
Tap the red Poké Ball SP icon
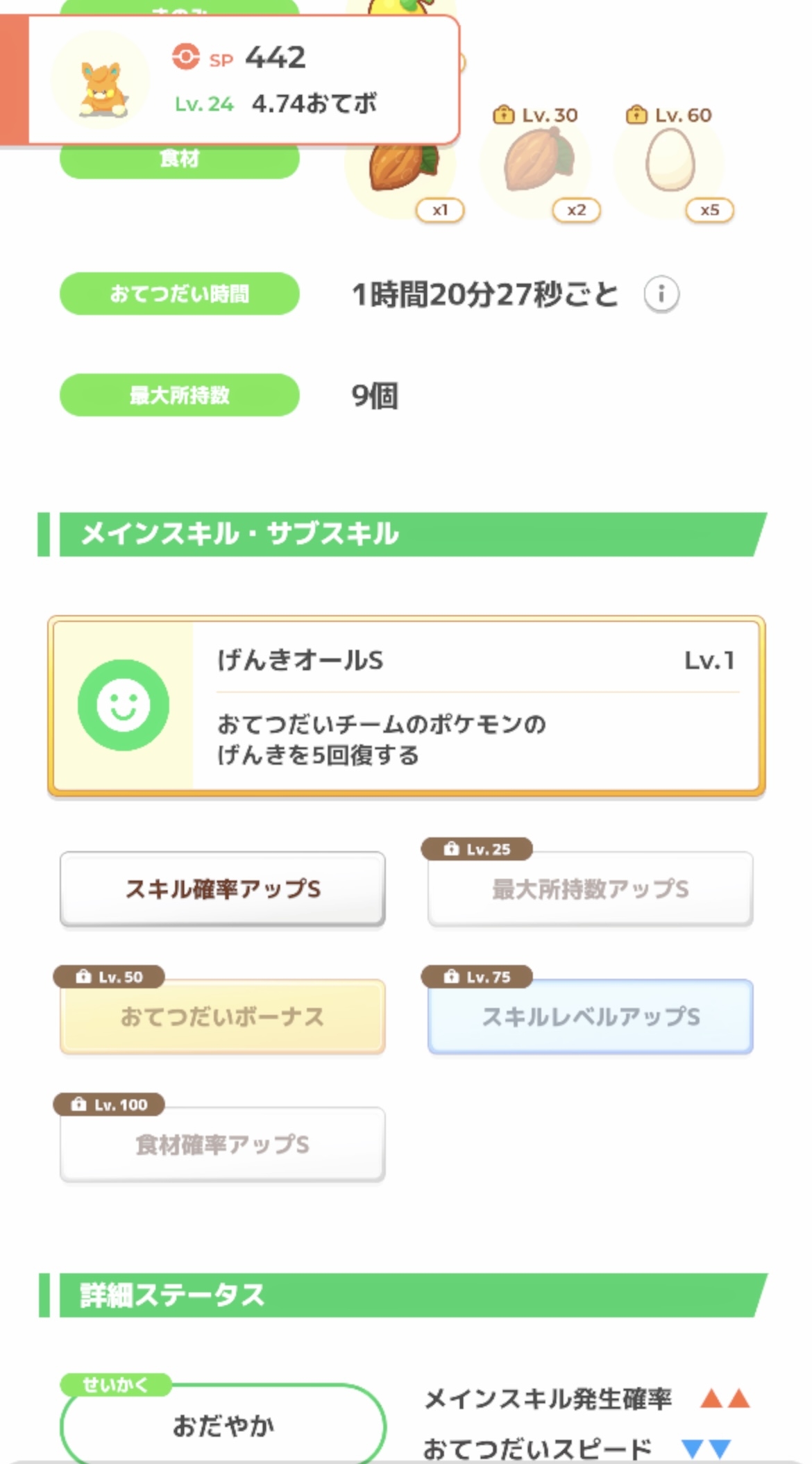pyautogui.click(x=185, y=57)
